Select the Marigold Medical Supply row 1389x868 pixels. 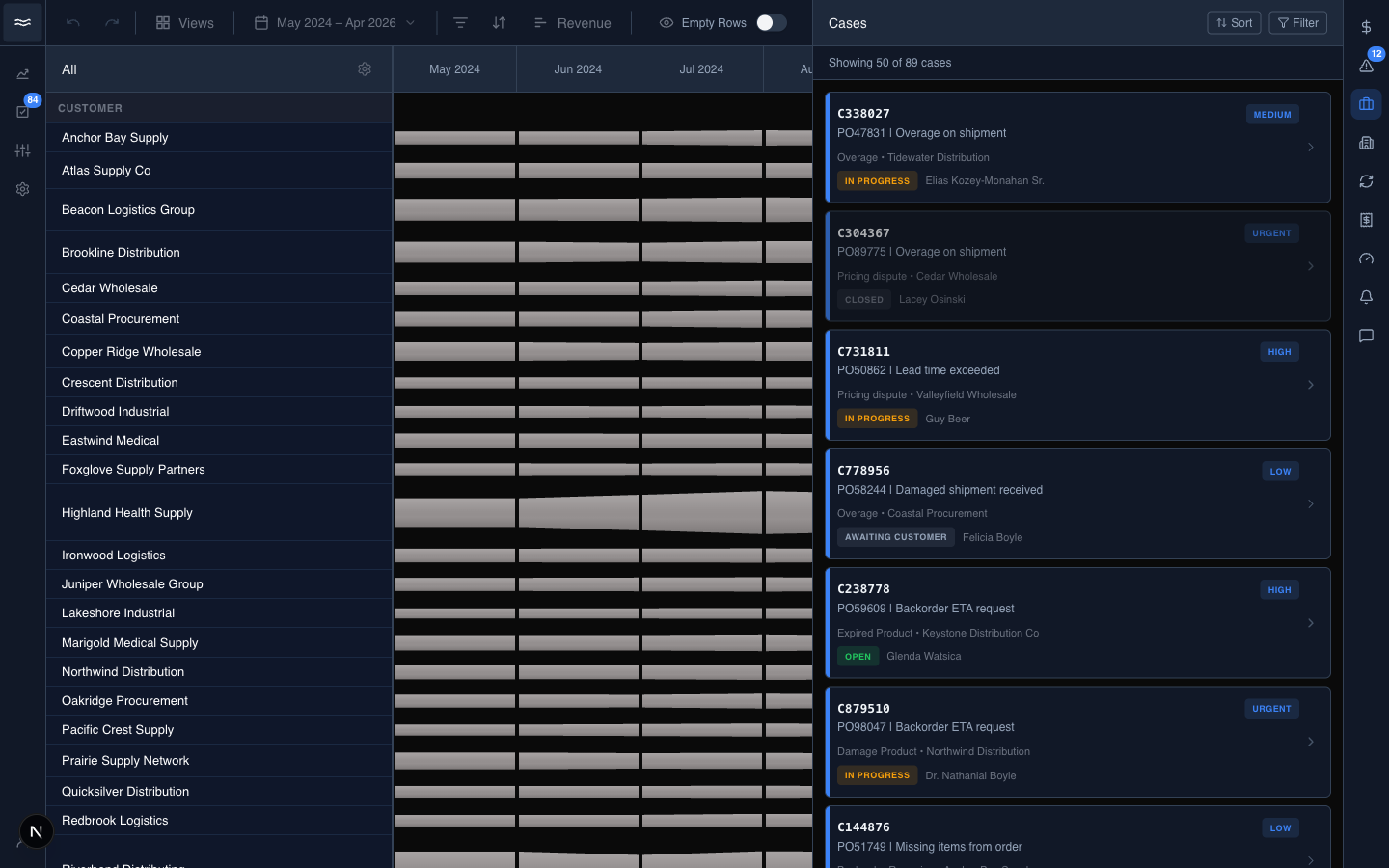(x=219, y=642)
